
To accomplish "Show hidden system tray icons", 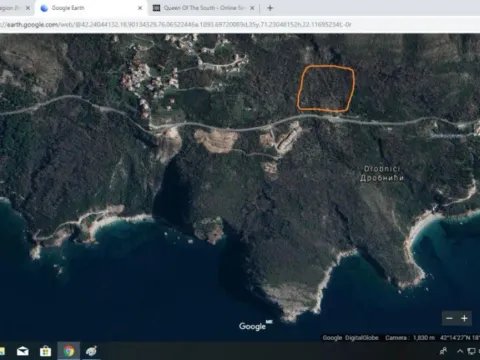I will pos(460,351).
